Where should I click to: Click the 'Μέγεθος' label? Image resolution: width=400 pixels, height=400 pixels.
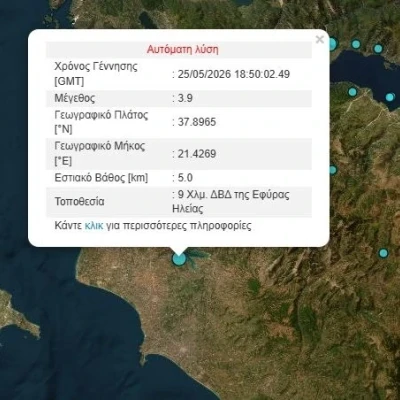point(75,98)
